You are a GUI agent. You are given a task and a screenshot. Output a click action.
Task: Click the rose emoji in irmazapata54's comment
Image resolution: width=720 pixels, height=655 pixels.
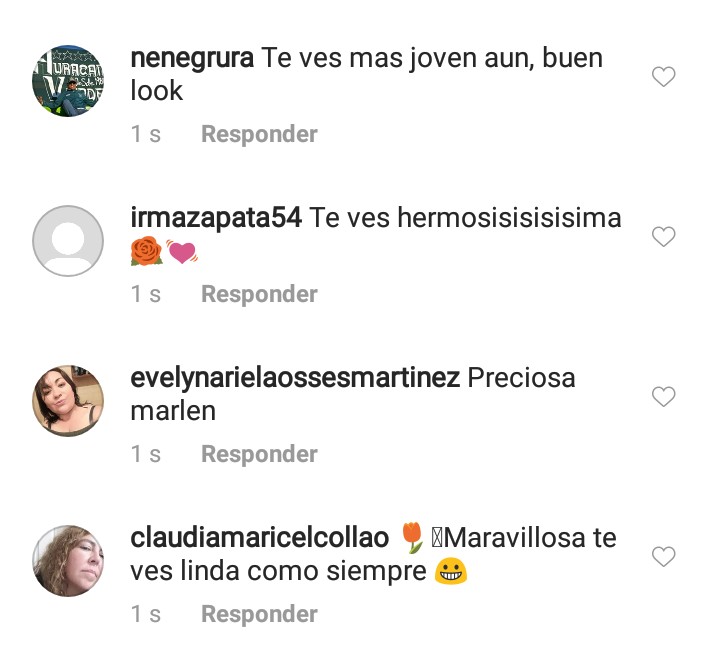click(146, 251)
